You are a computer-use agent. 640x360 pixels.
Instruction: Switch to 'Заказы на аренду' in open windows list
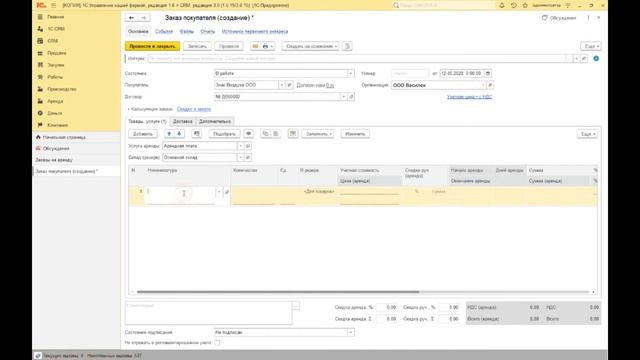pyautogui.click(x=54, y=160)
